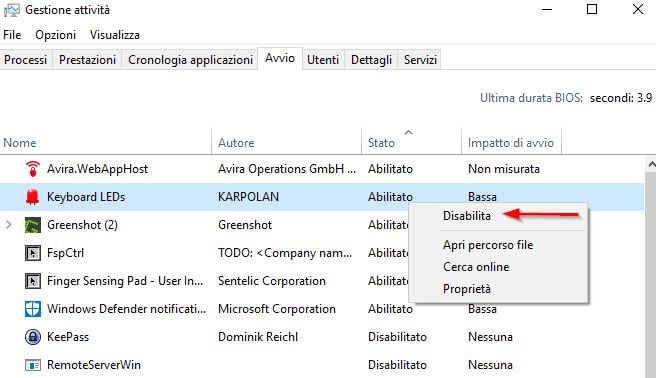Image resolution: width=656 pixels, height=378 pixels.
Task: Select the Finger Sensing Pad entry
Action: (125, 281)
